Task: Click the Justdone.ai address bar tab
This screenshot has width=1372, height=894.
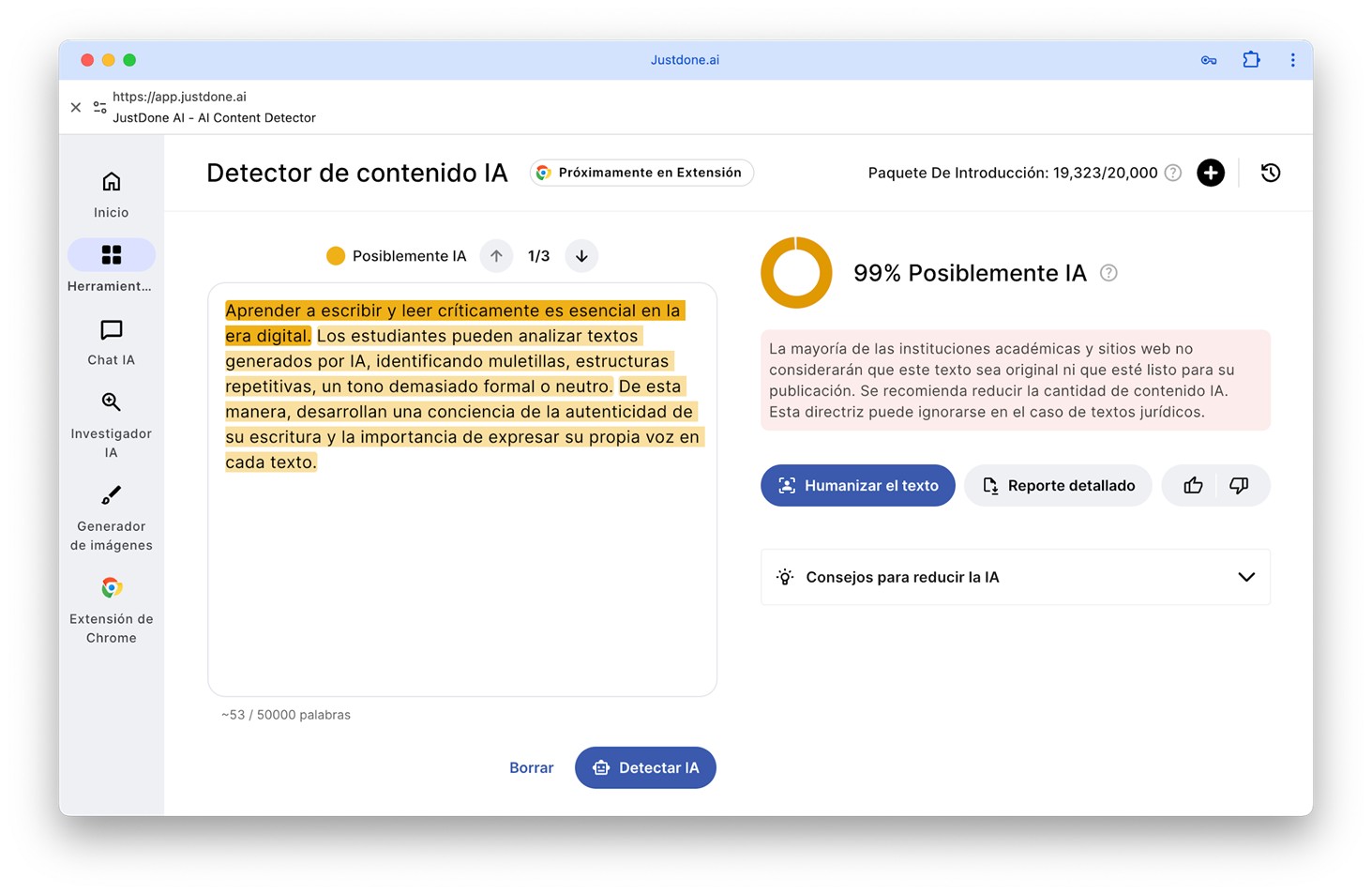Action: point(685,59)
